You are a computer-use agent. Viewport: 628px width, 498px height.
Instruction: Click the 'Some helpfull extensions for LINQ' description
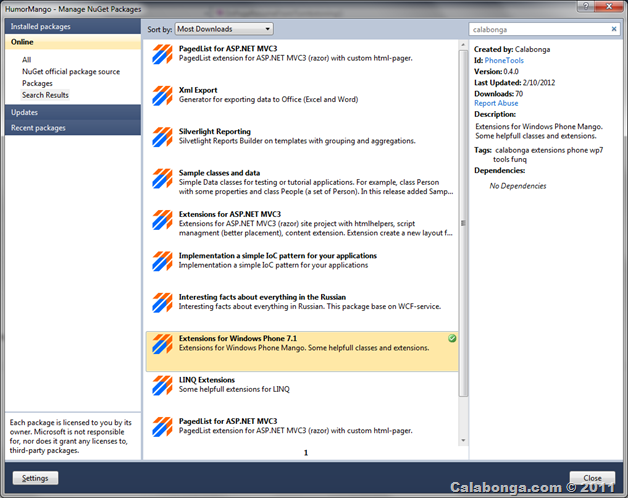tap(234, 389)
